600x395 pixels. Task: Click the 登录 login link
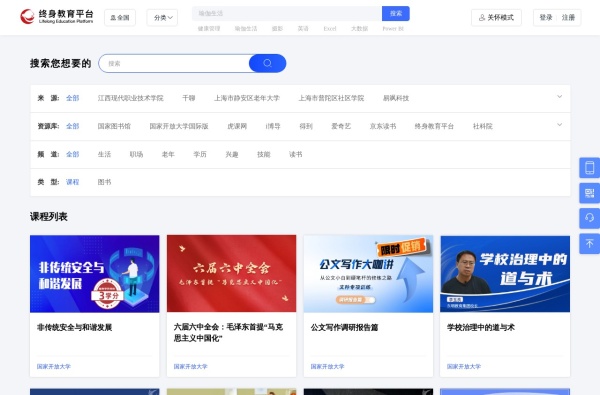(x=546, y=18)
